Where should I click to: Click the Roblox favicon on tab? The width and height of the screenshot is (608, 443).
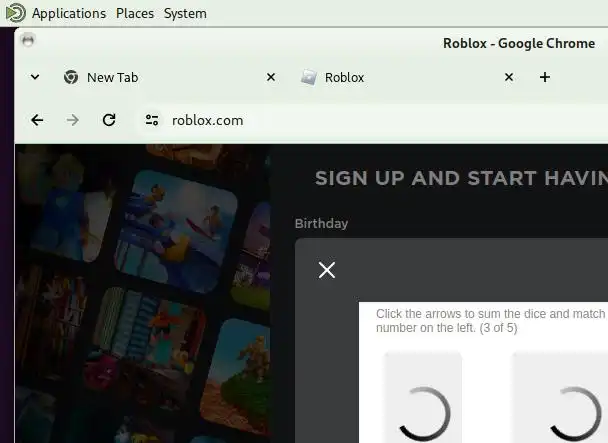click(x=309, y=77)
